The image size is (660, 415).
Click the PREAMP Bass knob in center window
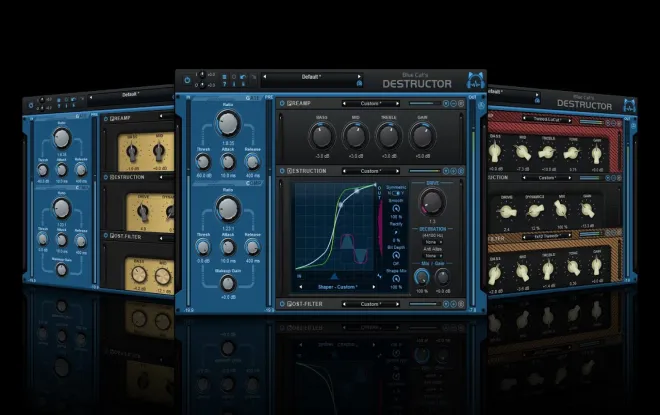[x=322, y=136]
